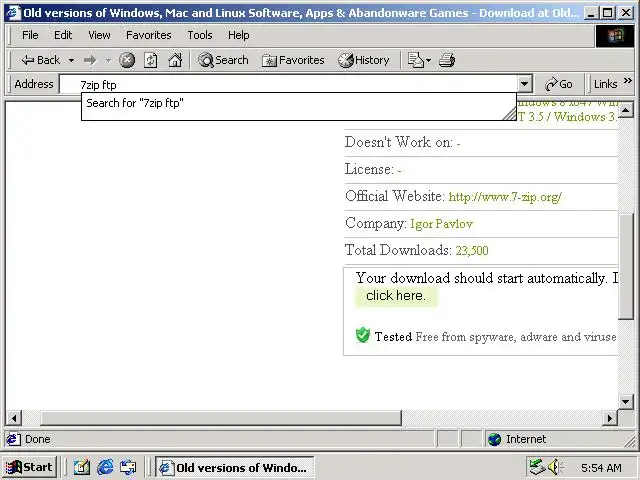The image size is (640, 480).
Task: Open the Igor Pavlov company link
Action: [442, 224]
